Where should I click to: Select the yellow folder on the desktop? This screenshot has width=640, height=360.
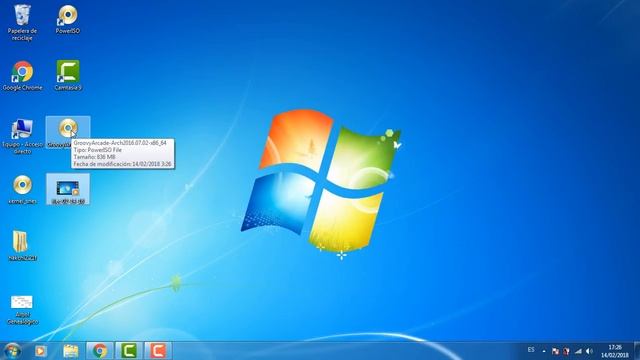(22, 245)
